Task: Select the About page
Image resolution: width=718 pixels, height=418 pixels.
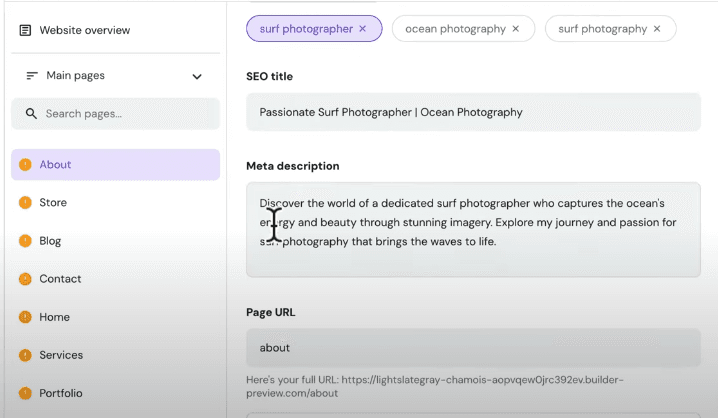Action: coord(115,164)
